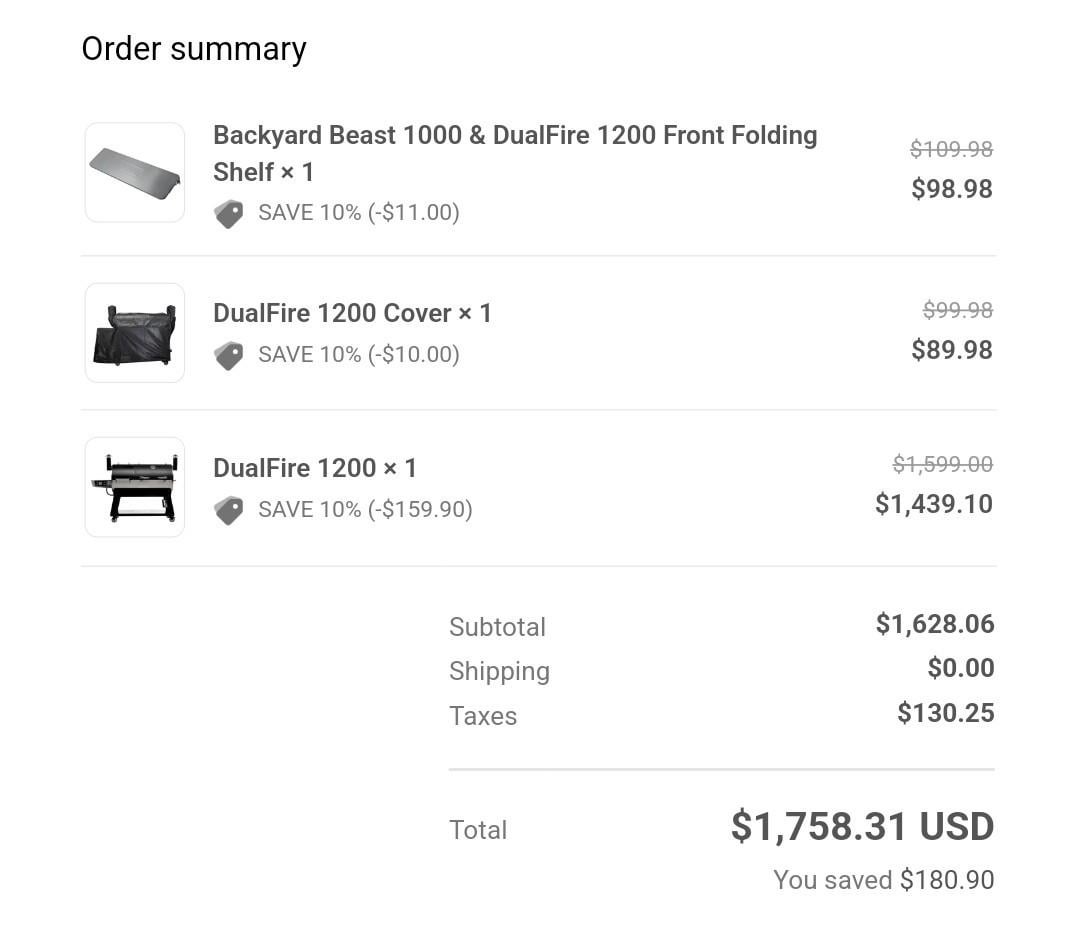Click the Taxes amount $130.25
The width and height of the screenshot is (1080, 930).
[x=946, y=713]
